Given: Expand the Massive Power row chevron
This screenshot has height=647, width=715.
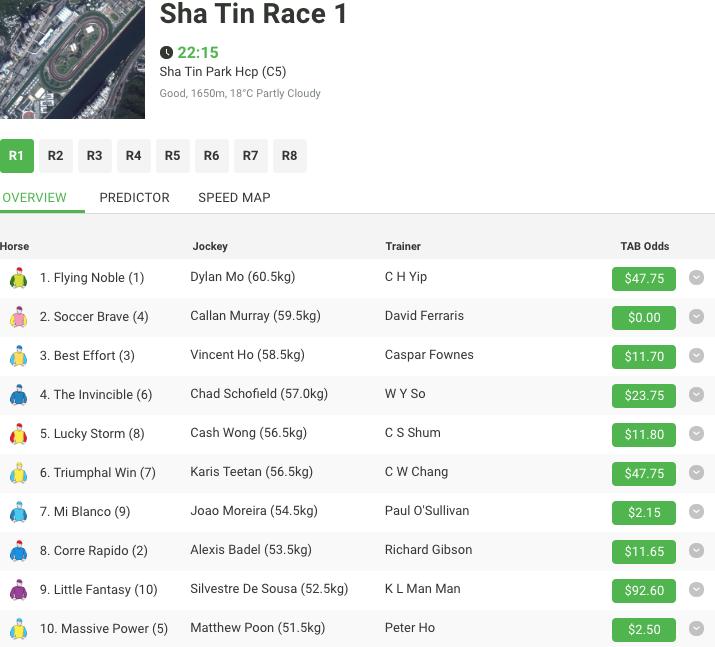Looking at the screenshot, I should pyautogui.click(x=696, y=628).
